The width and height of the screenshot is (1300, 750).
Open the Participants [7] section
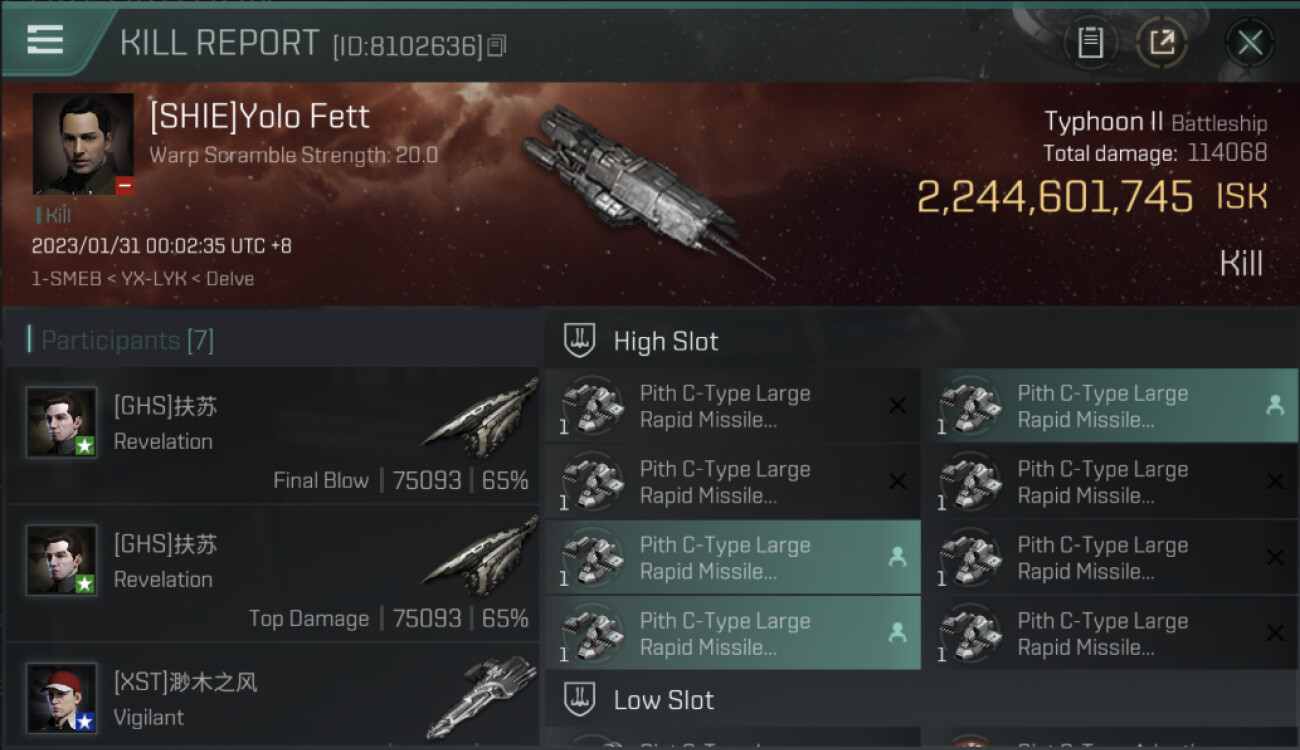(127, 341)
